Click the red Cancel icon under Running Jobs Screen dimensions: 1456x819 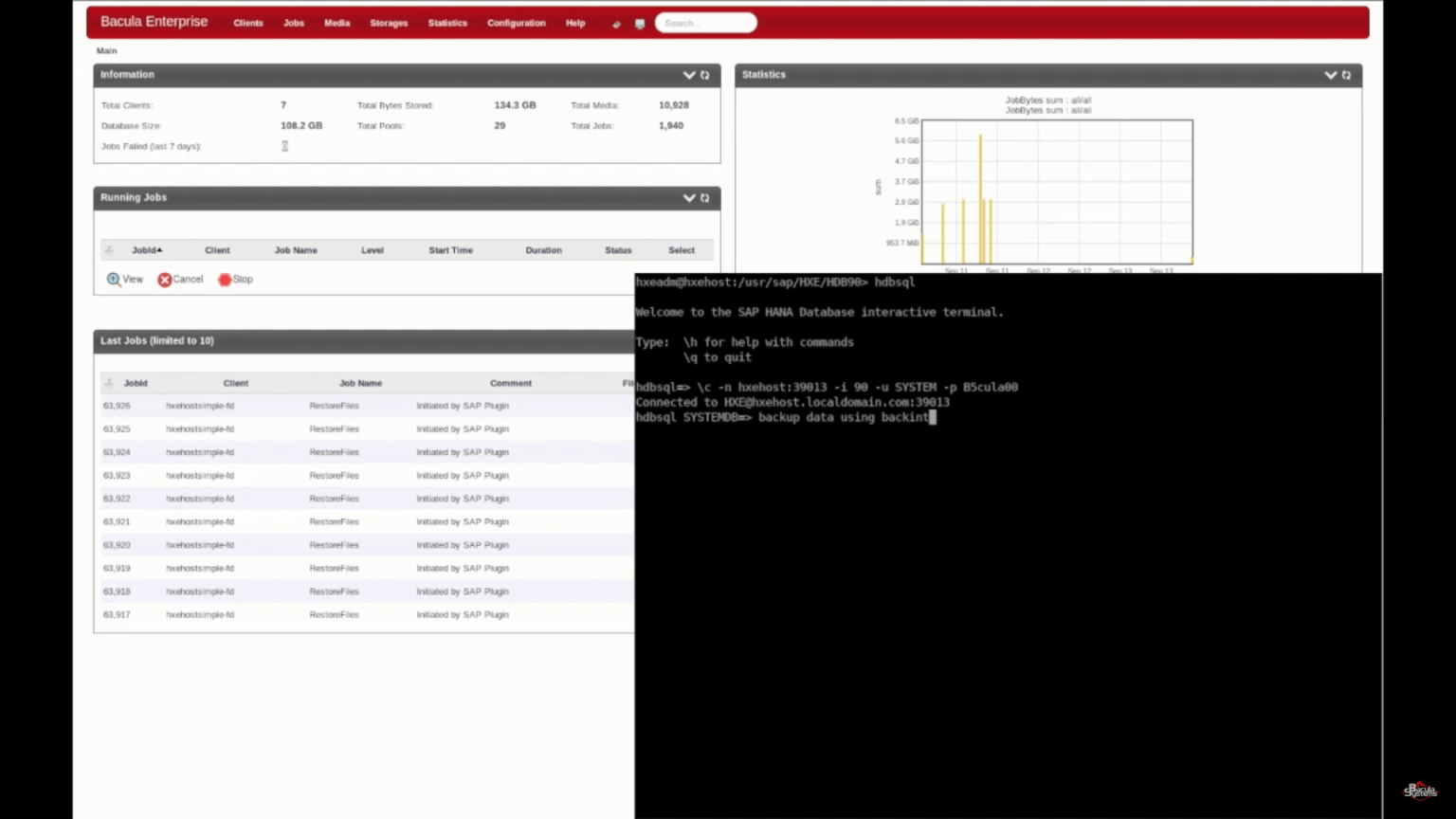(165, 280)
